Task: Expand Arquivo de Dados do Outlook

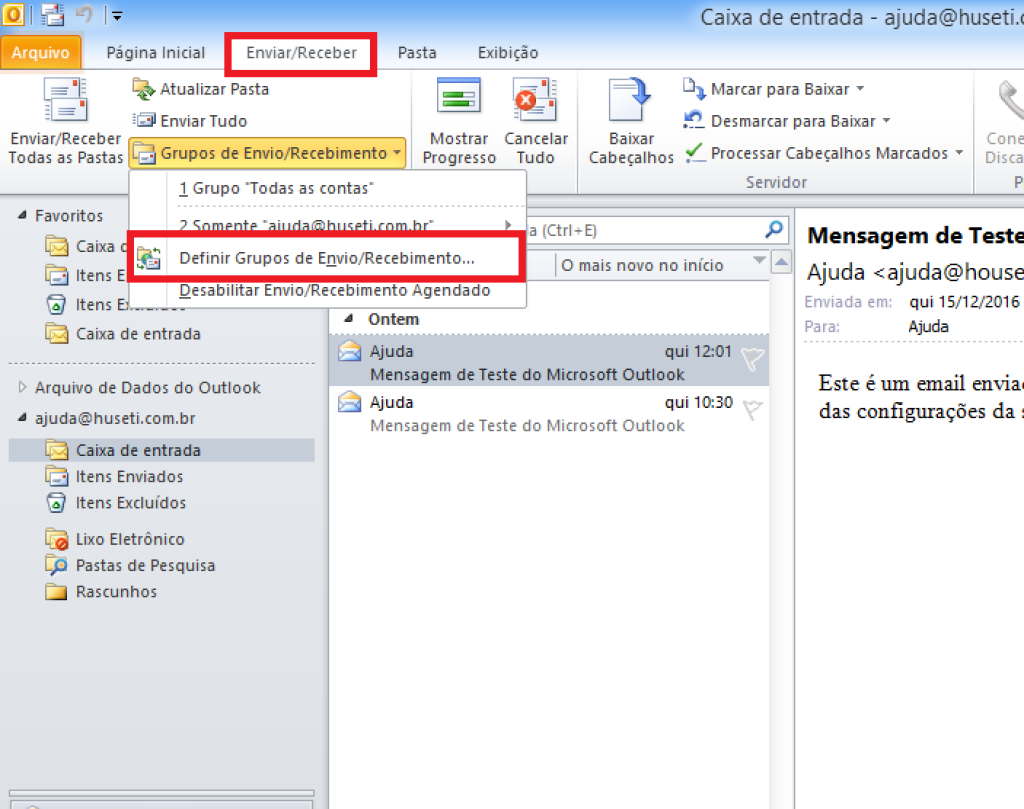Action: click(22, 387)
